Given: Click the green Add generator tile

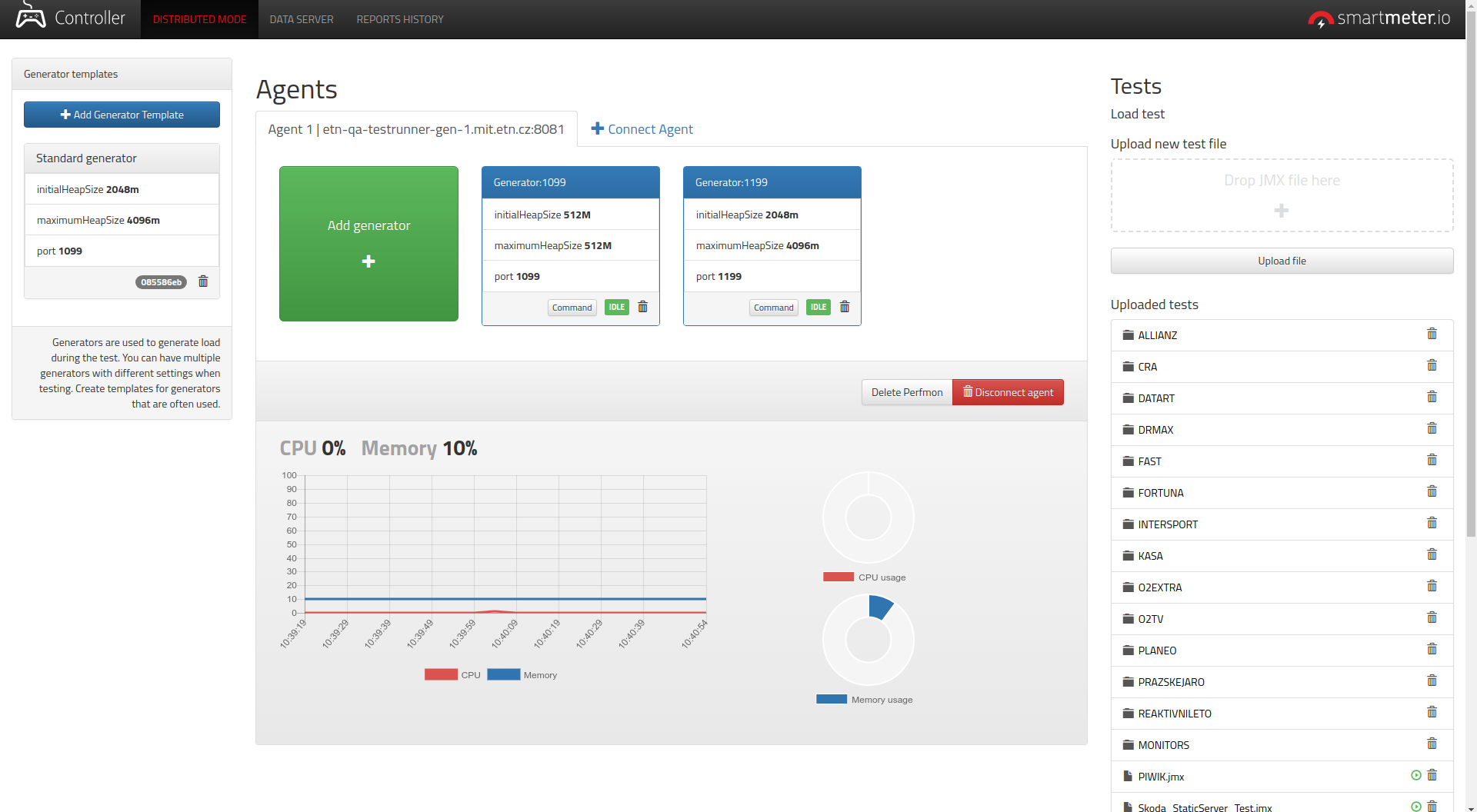Looking at the screenshot, I should pos(368,244).
